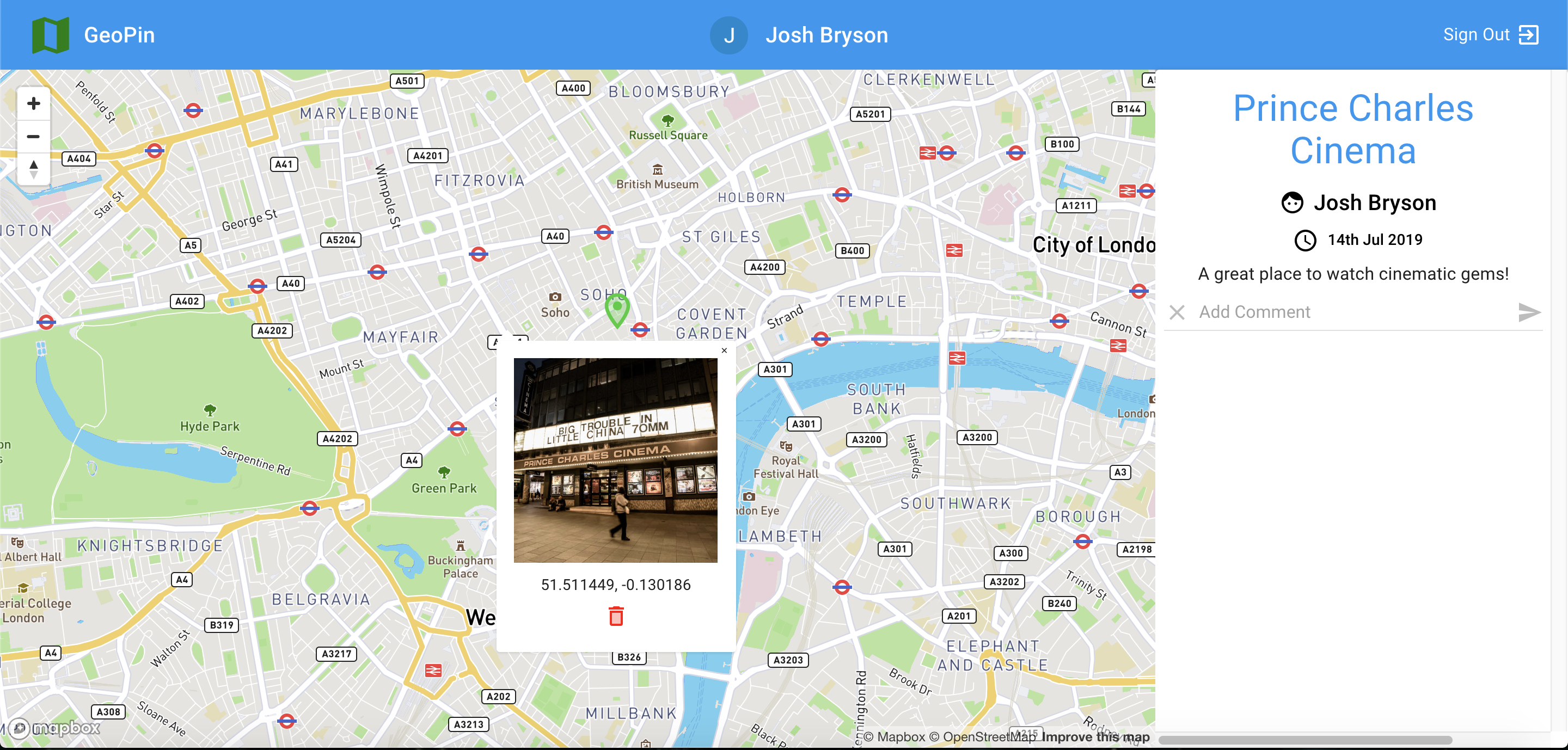The image size is (1568, 750).
Task: Delete pin using red trash icon
Action: click(x=616, y=616)
